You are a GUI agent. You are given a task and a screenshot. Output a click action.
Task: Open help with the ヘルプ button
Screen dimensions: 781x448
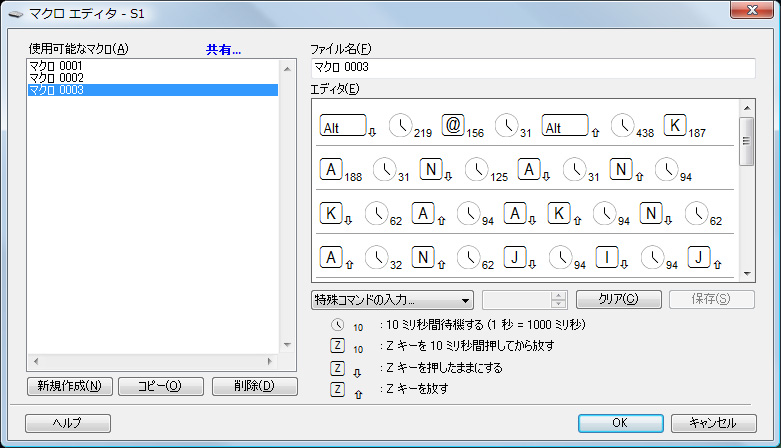pos(68,423)
